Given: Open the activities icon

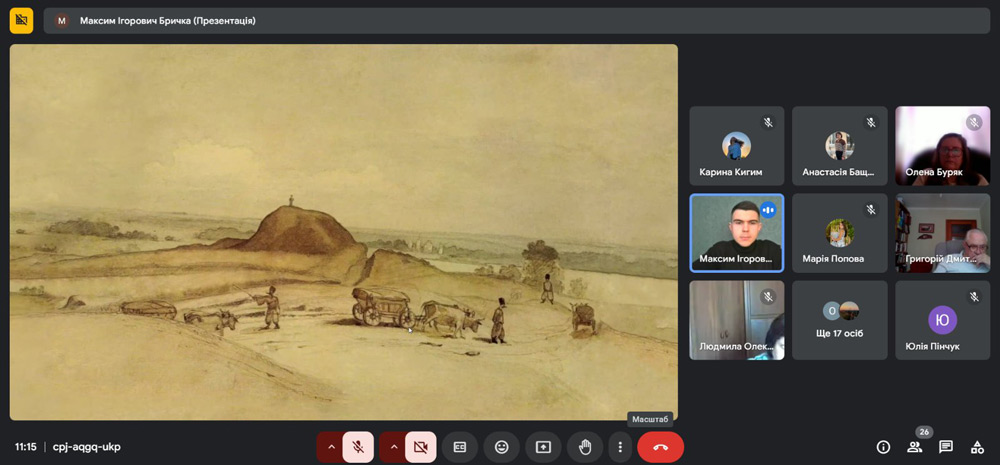Looking at the screenshot, I should (x=977, y=447).
